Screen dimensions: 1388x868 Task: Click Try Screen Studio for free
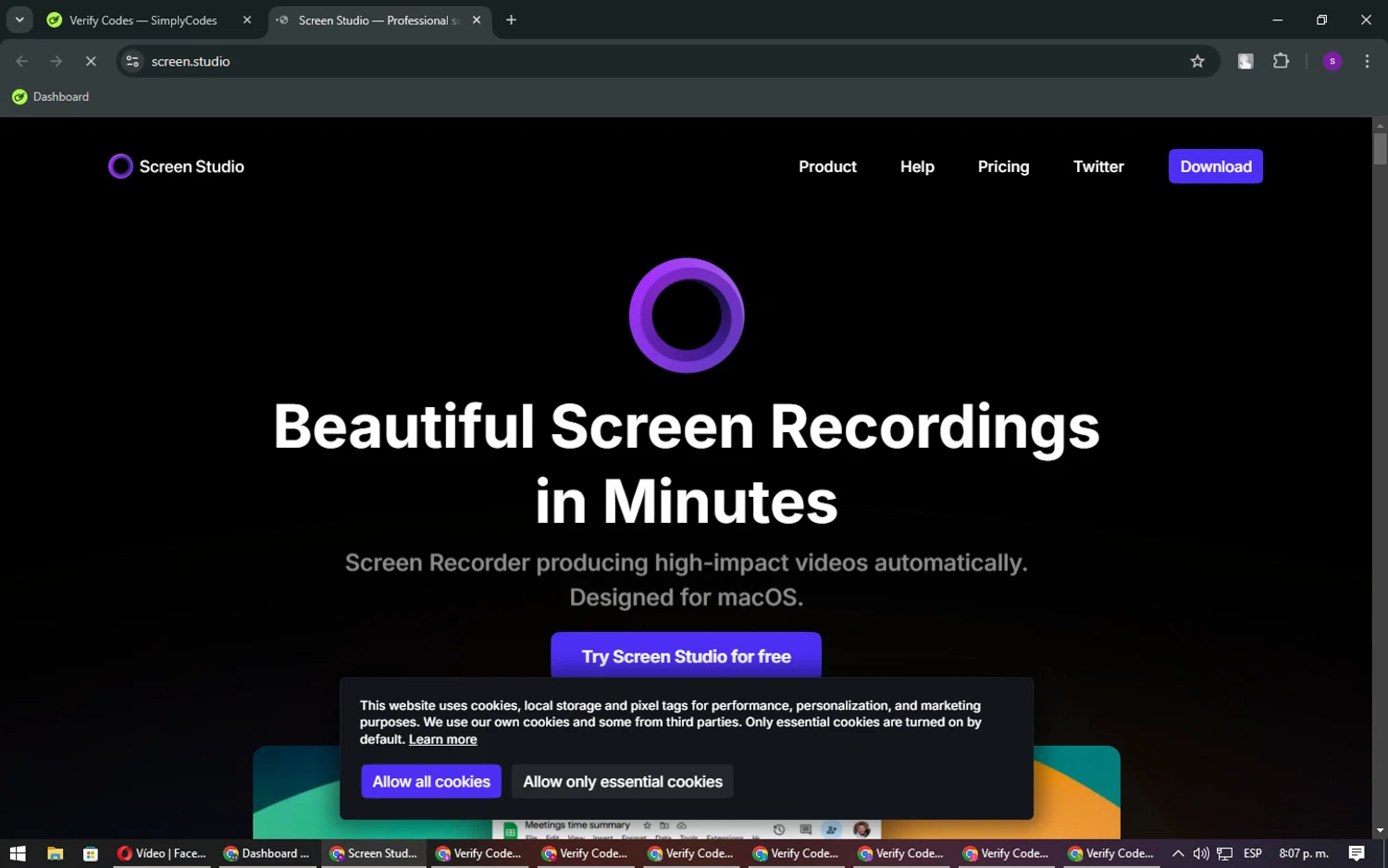[x=686, y=656]
